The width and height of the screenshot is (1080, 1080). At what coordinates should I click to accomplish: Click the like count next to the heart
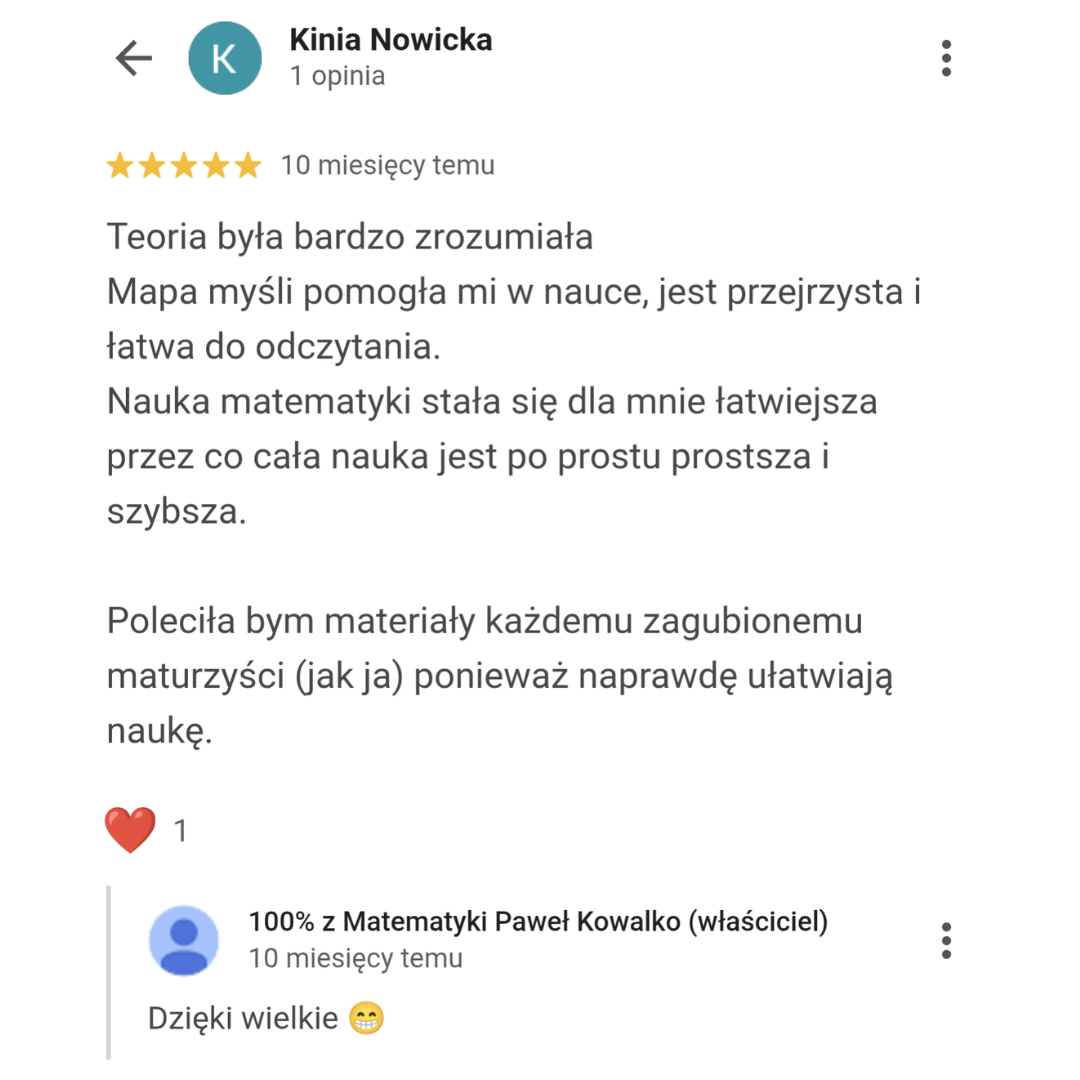tap(181, 831)
